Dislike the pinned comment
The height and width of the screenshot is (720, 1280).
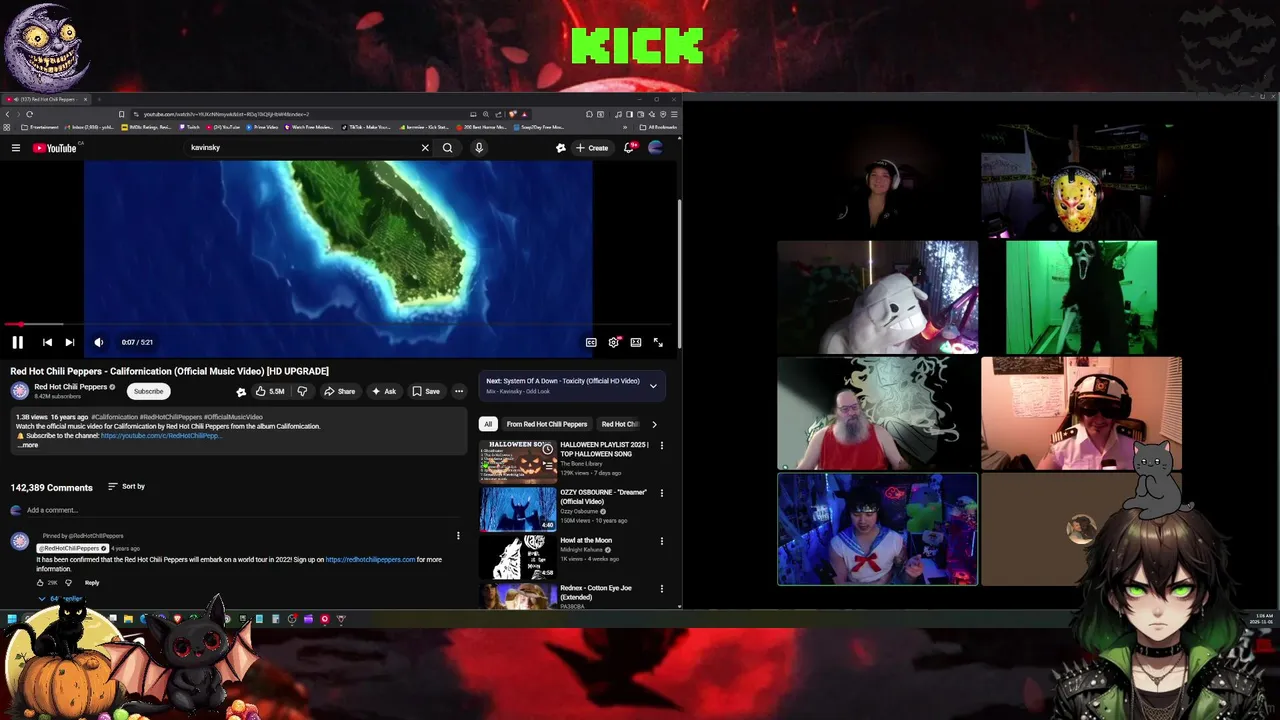(68, 582)
